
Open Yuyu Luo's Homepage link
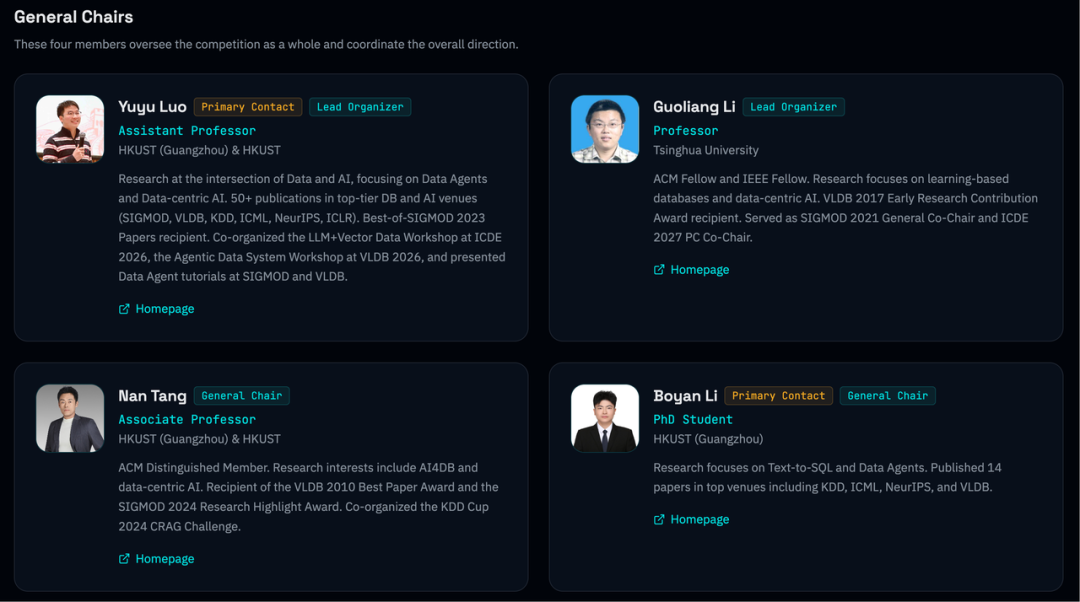pyautogui.click(x=165, y=309)
